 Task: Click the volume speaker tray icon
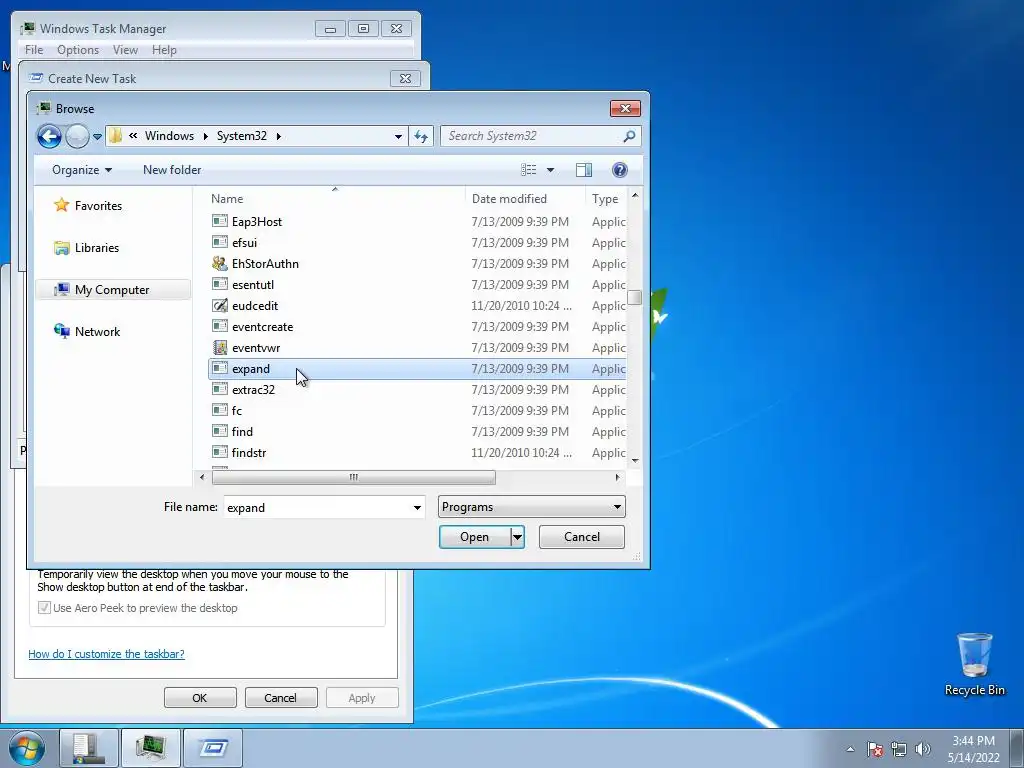pos(922,749)
